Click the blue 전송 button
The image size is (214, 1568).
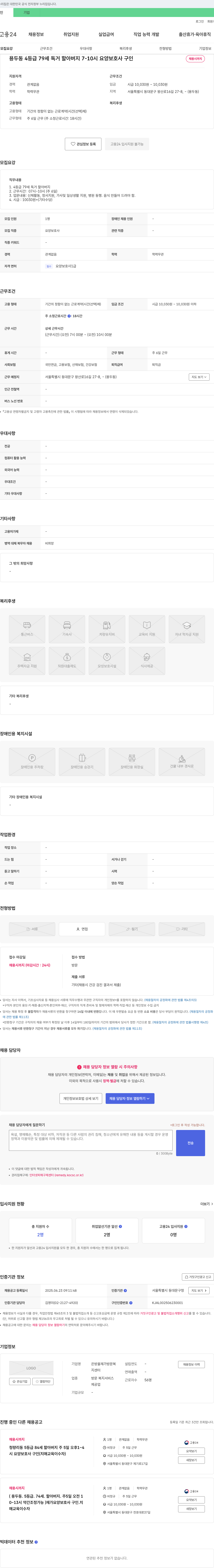pyautogui.click(x=190, y=1143)
